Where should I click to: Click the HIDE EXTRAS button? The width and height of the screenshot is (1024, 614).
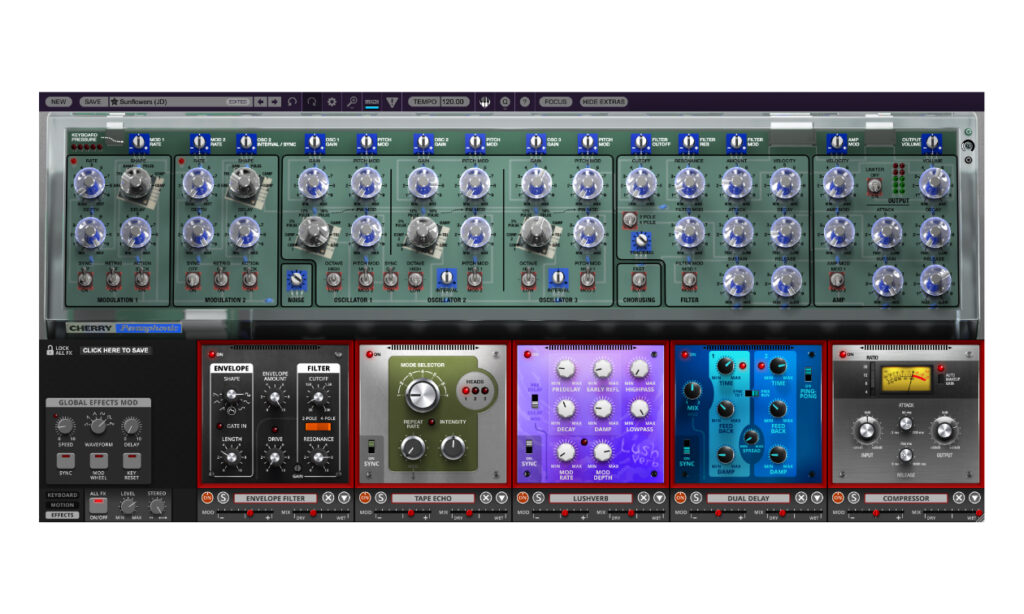[x=603, y=102]
